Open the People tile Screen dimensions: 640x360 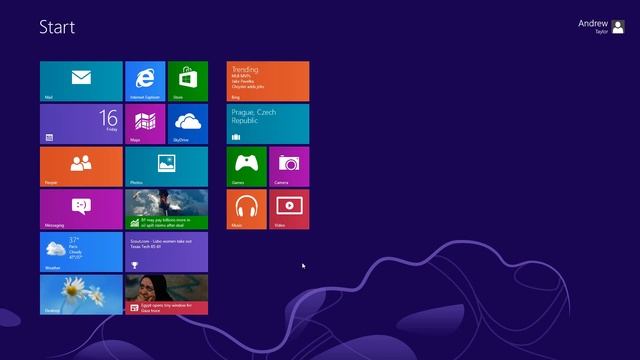click(81, 167)
